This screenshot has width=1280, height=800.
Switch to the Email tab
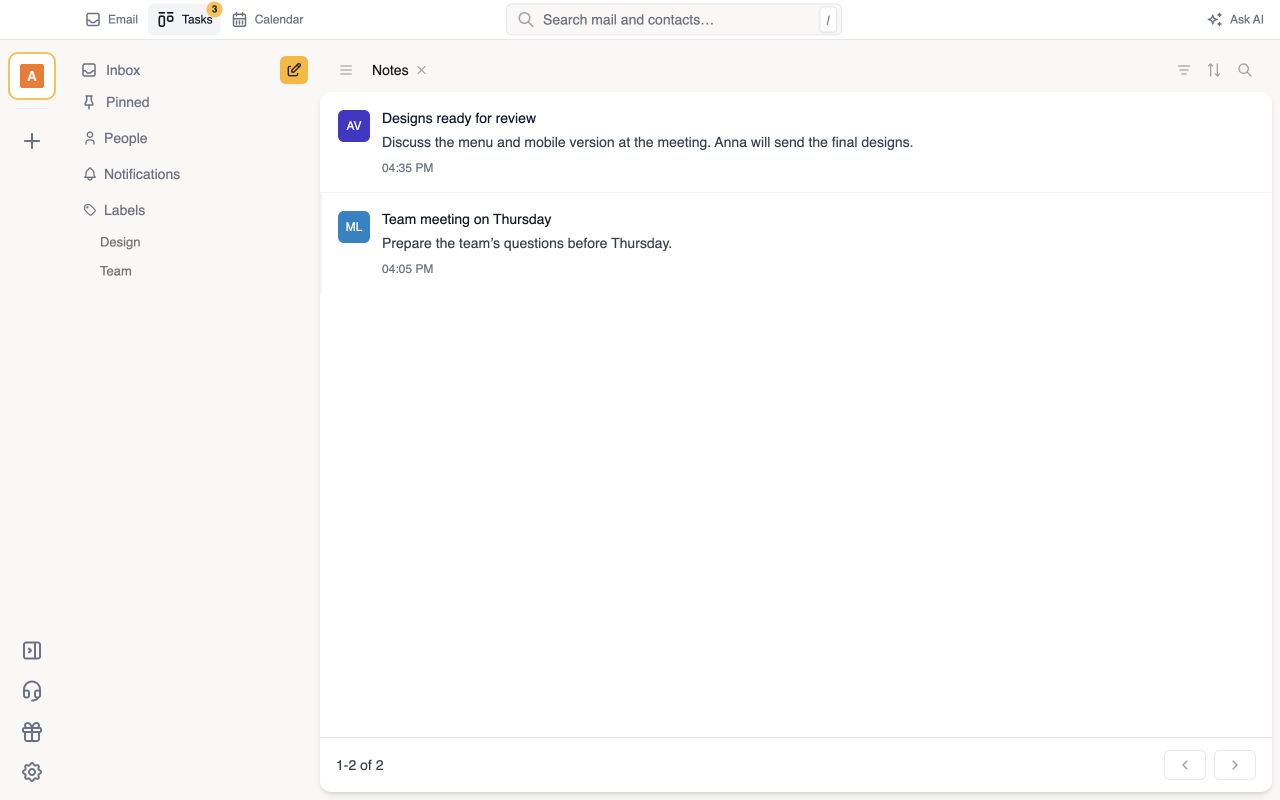[x=112, y=19]
